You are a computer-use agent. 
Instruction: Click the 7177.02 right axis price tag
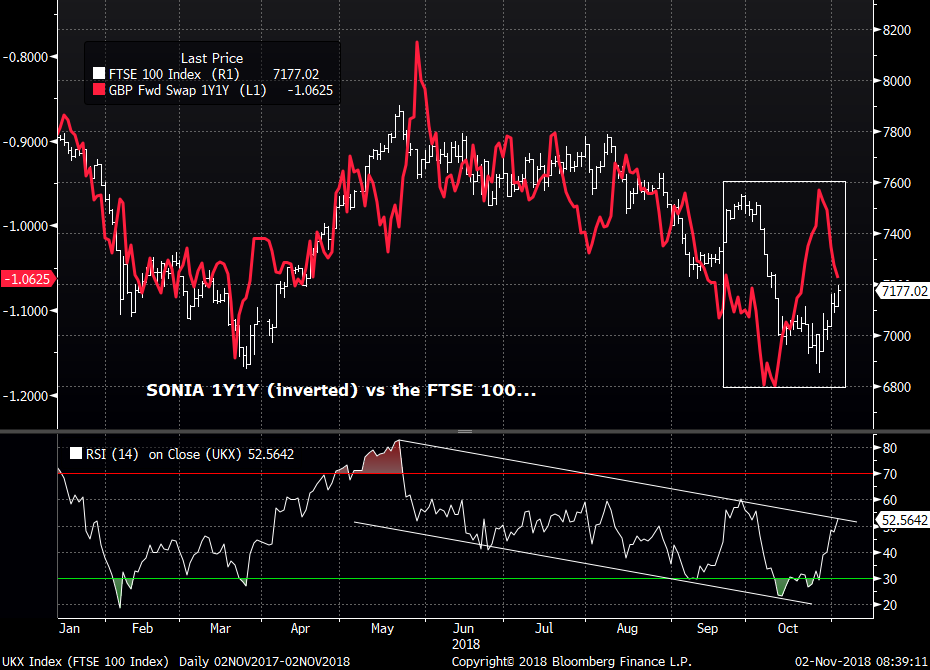pyautogui.click(x=904, y=291)
